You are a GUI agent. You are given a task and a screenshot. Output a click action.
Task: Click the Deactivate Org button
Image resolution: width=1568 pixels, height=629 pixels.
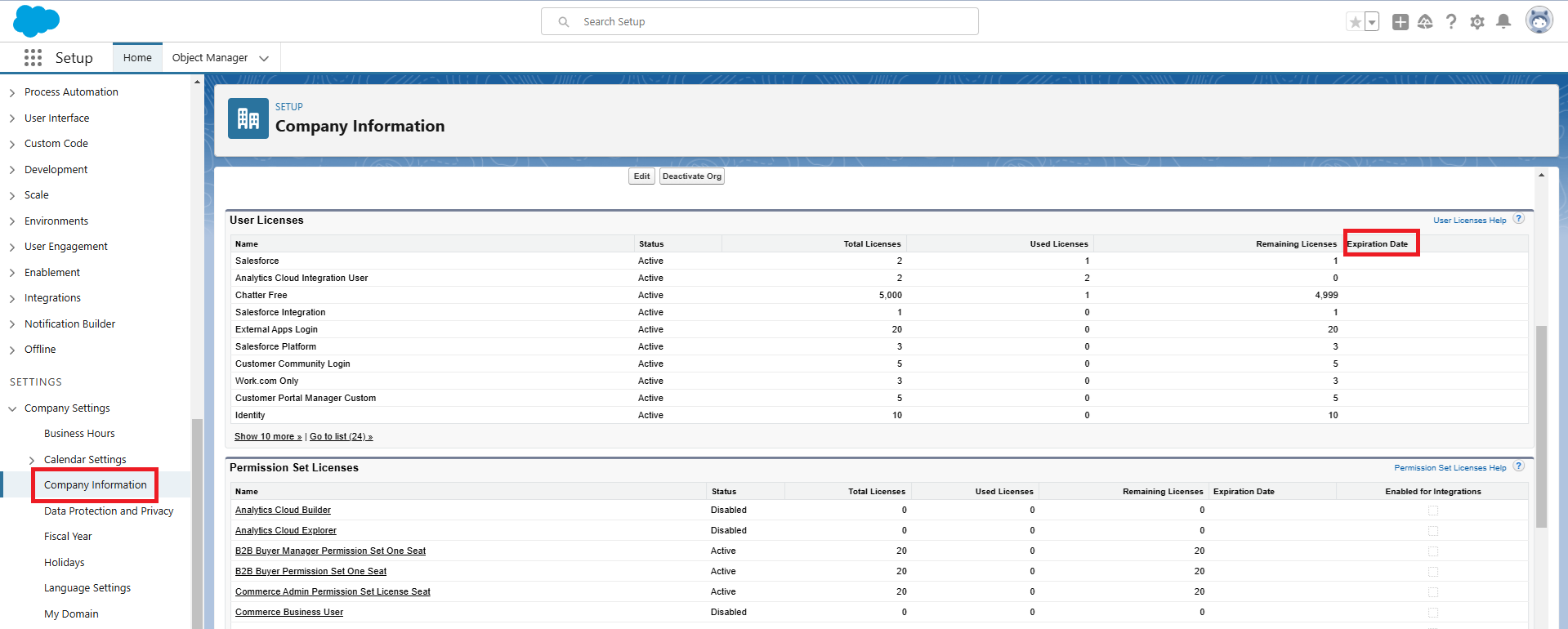pyautogui.click(x=692, y=176)
